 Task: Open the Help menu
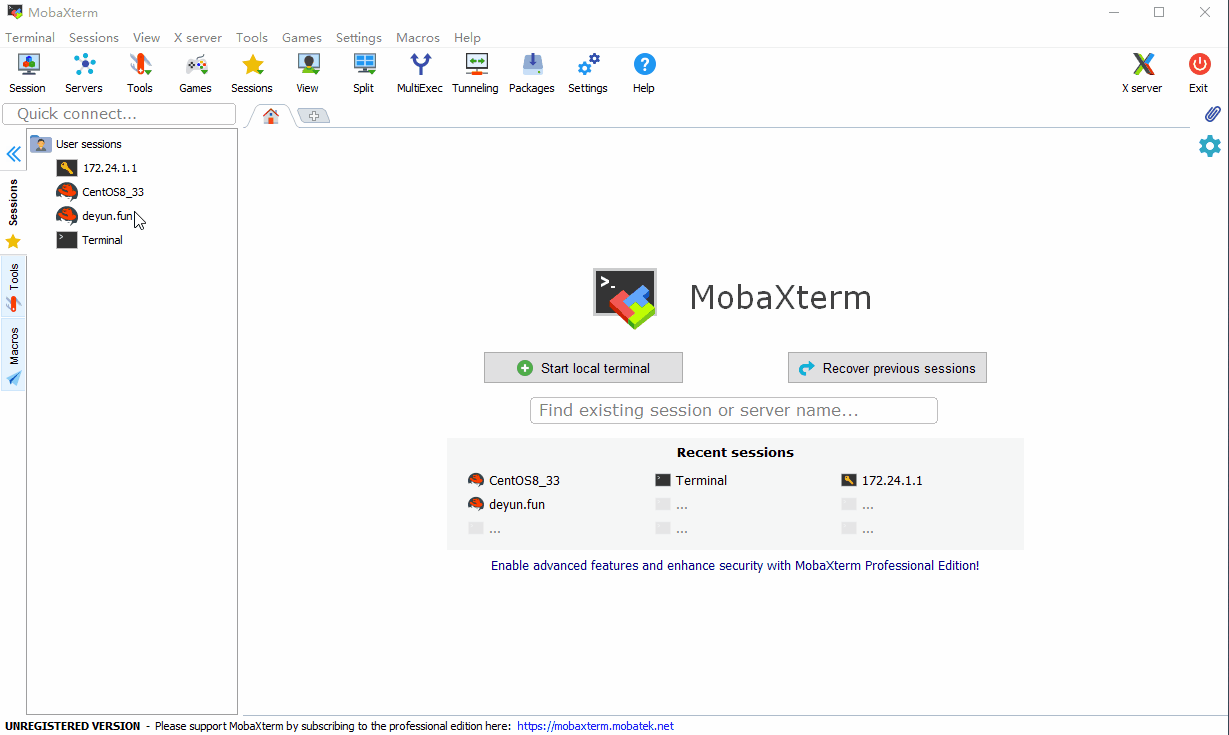click(x=467, y=38)
